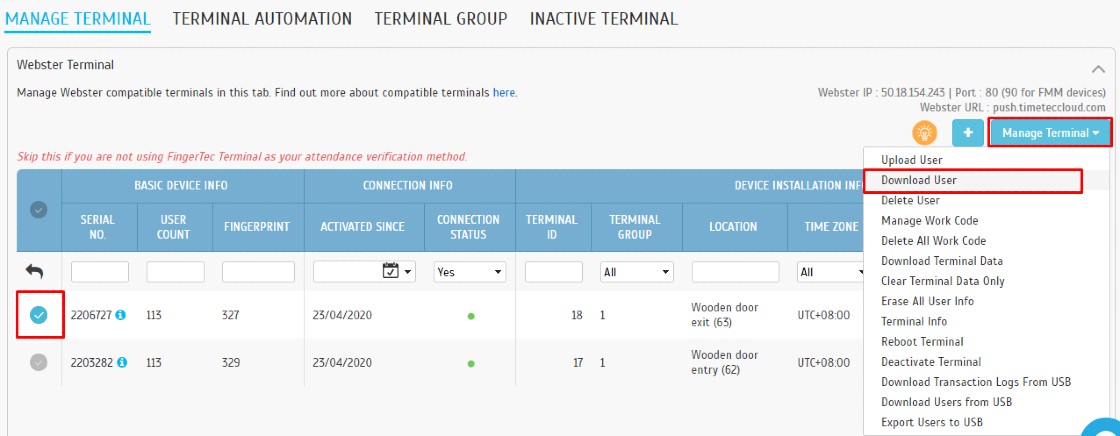Click 'Wooden door exit (63)' location cell
Image resolution: width=1120 pixels, height=436 pixels.
724,314
